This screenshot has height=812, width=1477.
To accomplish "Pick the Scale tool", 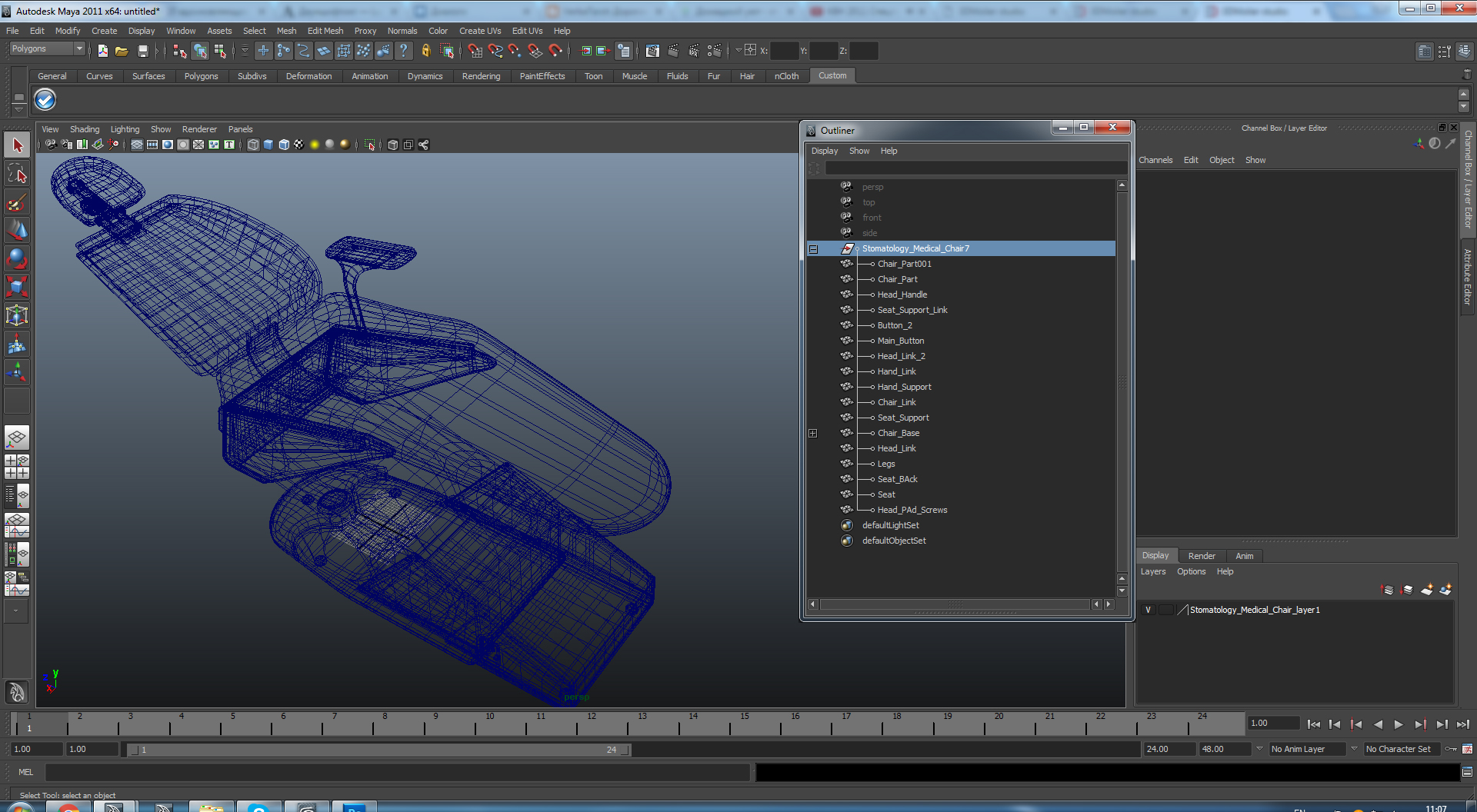I will pyautogui.click(x=17, y=287).
